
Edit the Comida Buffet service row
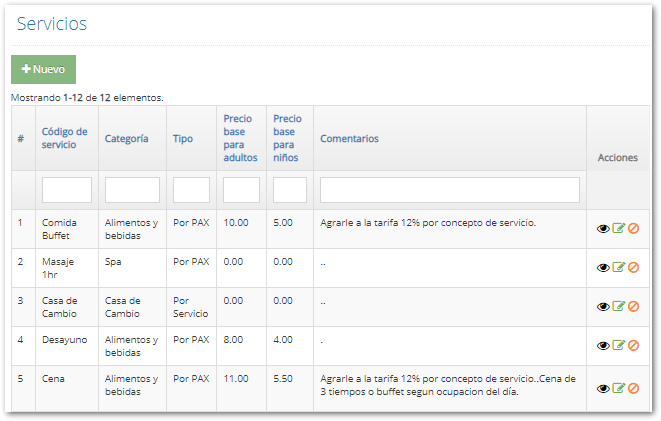(618, 229)
